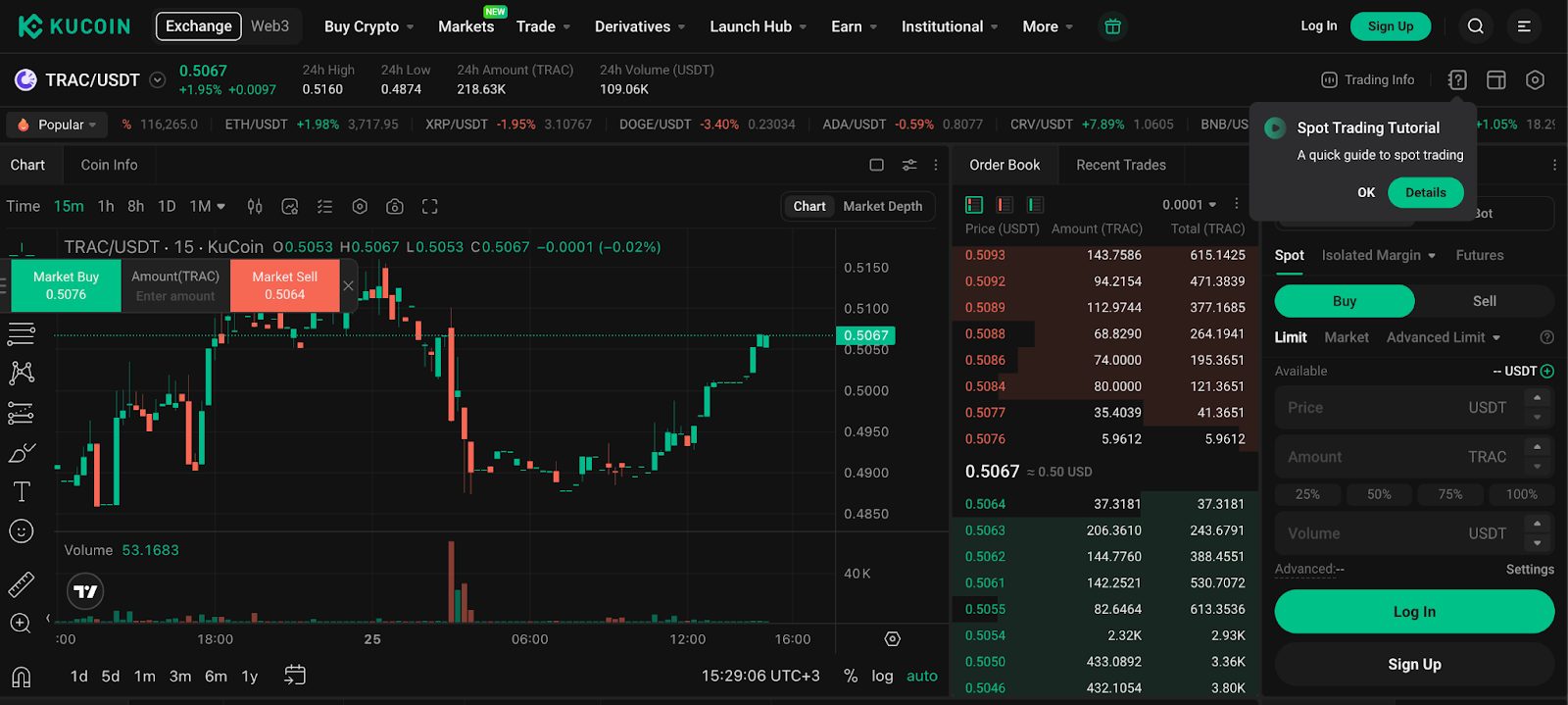Open the 0.0001 price precision dropdown
This screenshot has height=705, width=1568.
click(1190, 205)
